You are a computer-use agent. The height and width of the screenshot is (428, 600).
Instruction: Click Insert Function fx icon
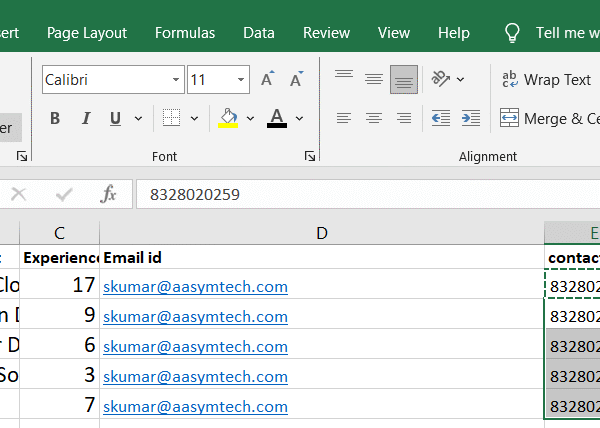coord(109,194)
